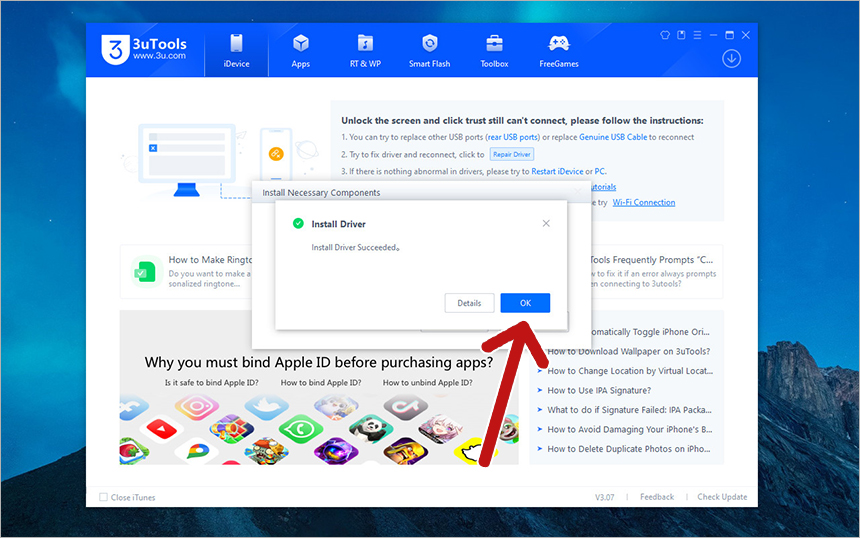Open How to Delete Duplicate Photos article

click(629, 449)
